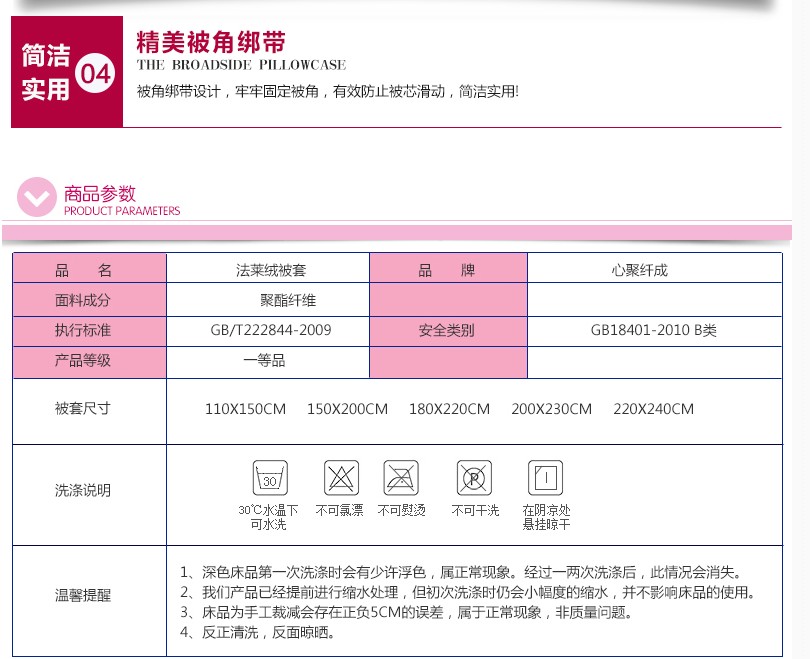Click the 150X200CM size
The image size is (810, 659).
(x=347, y=409)
